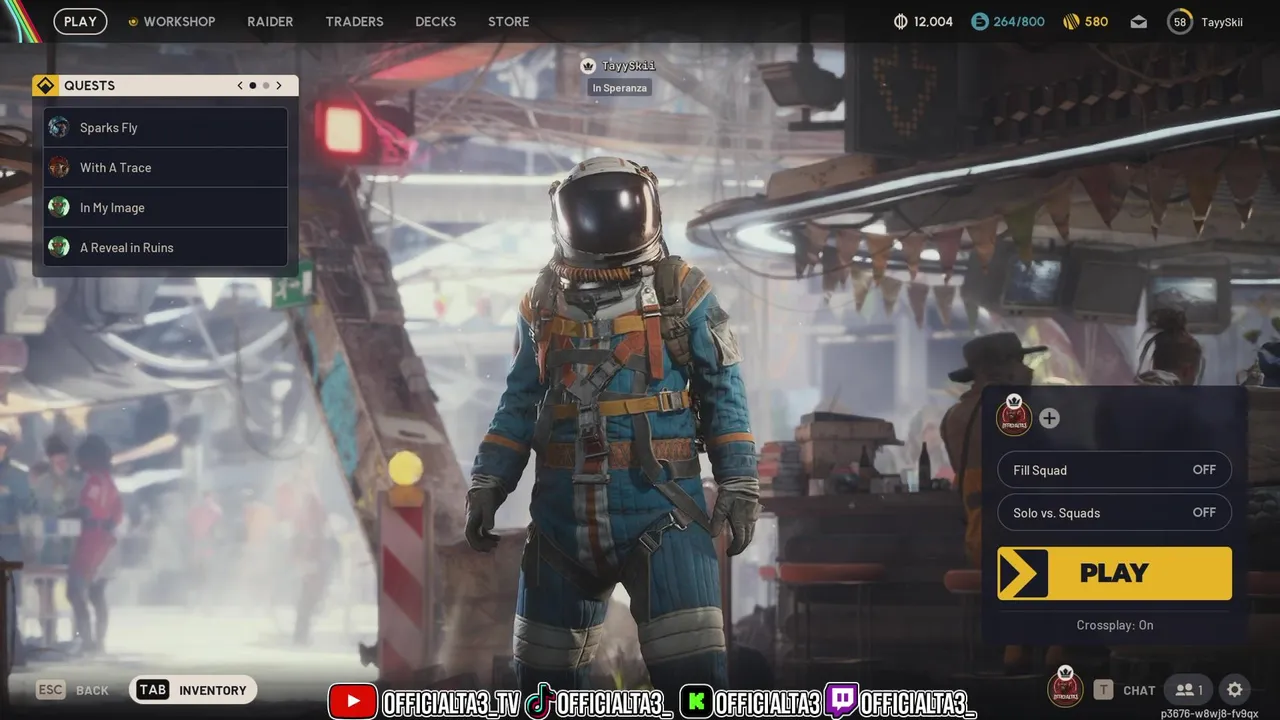Go to next quests page arrow
Viewport: 1280px width, 720px height.
point(279,86)
